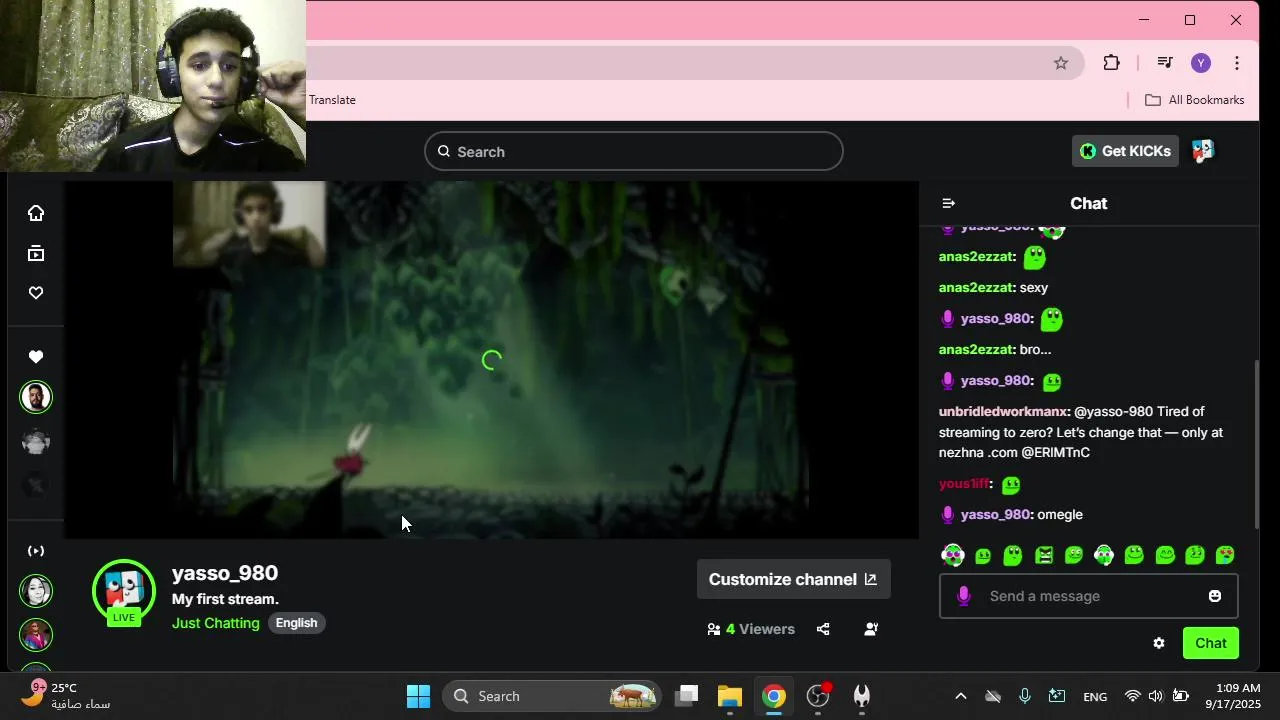
Task: Open the greyed-out offline channel avatar below the bearded man
Action: [x=36, y=442]
